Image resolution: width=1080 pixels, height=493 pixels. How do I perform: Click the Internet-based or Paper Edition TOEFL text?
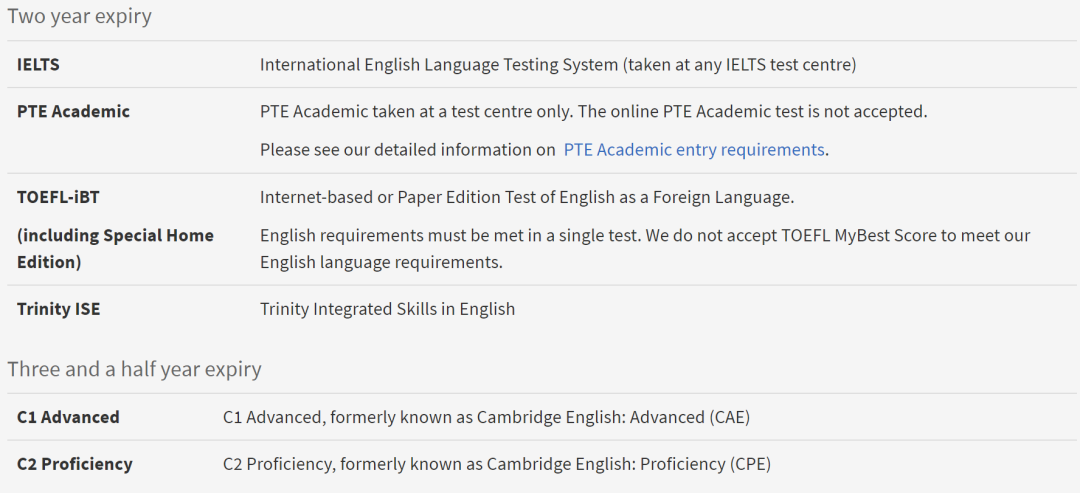click(x=527, y=197)
